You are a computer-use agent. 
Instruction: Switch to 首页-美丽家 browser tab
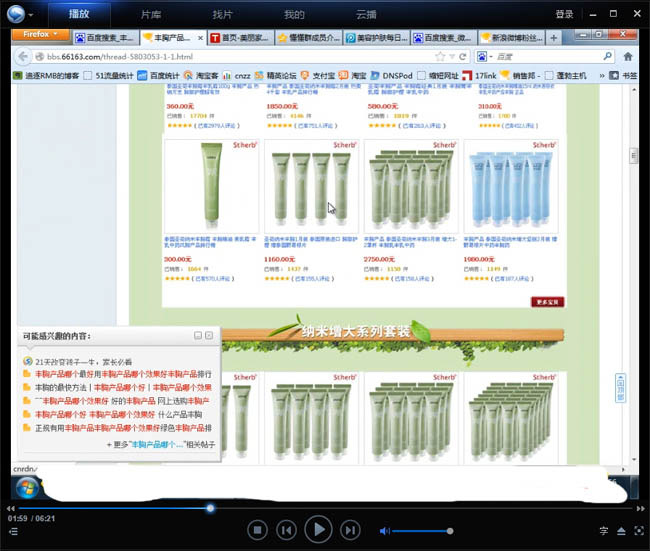(240, 38)
